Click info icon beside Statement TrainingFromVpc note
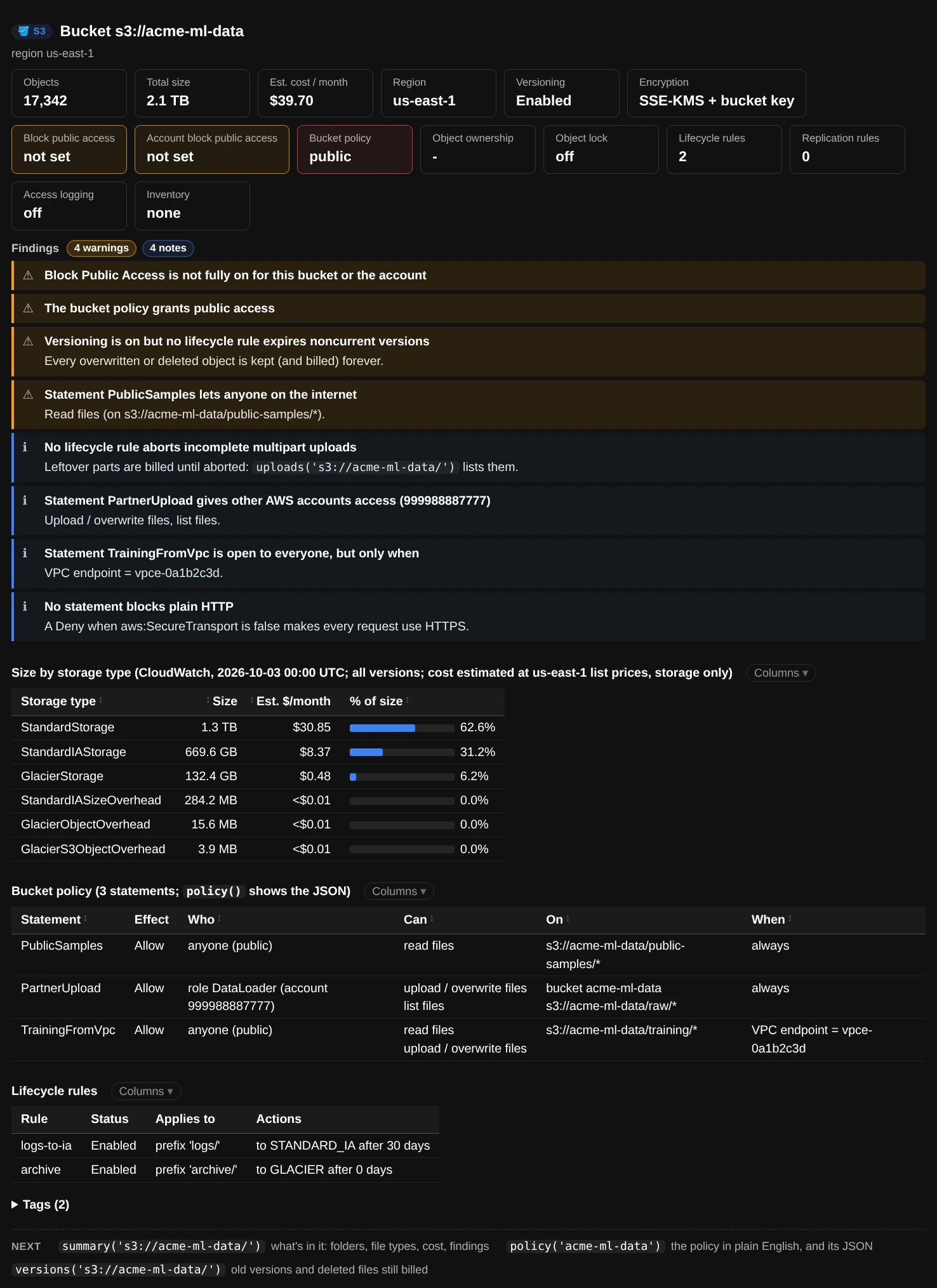This screenshot has width=937, height=1288. coord(25,554)
